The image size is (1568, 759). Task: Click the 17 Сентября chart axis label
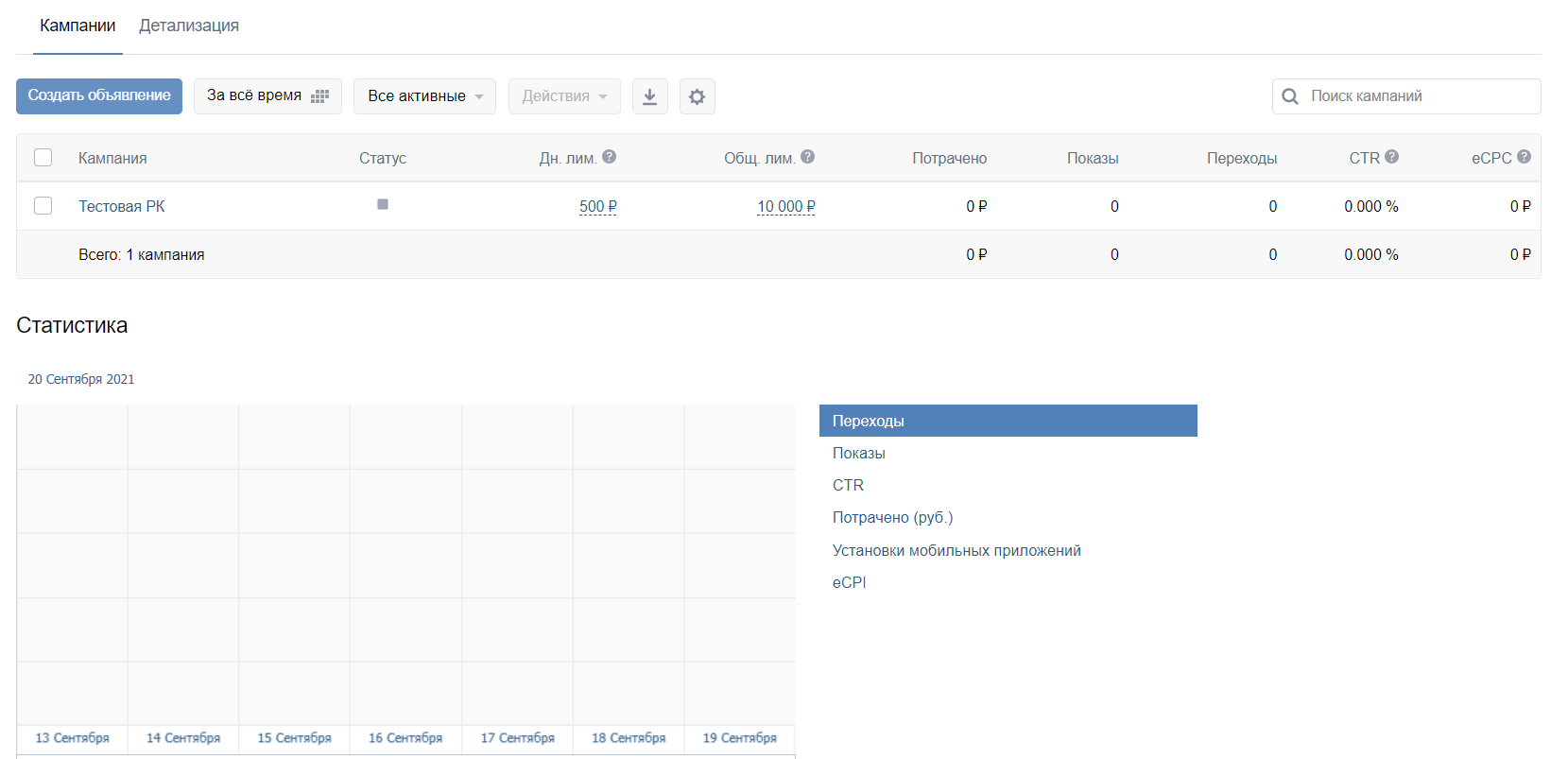click(x=518, y=738)
